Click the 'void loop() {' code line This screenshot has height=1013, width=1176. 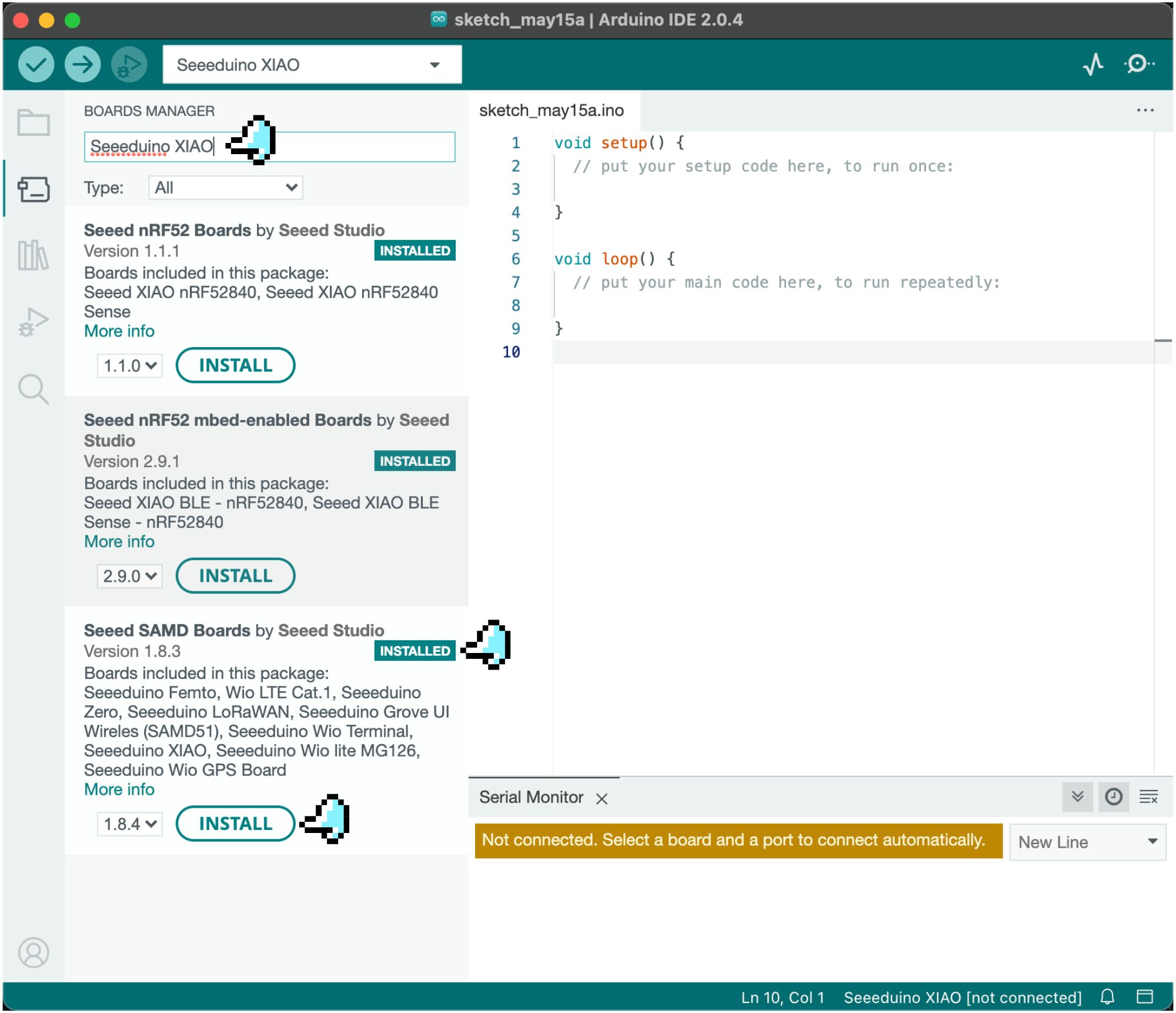tap(614, 259)
